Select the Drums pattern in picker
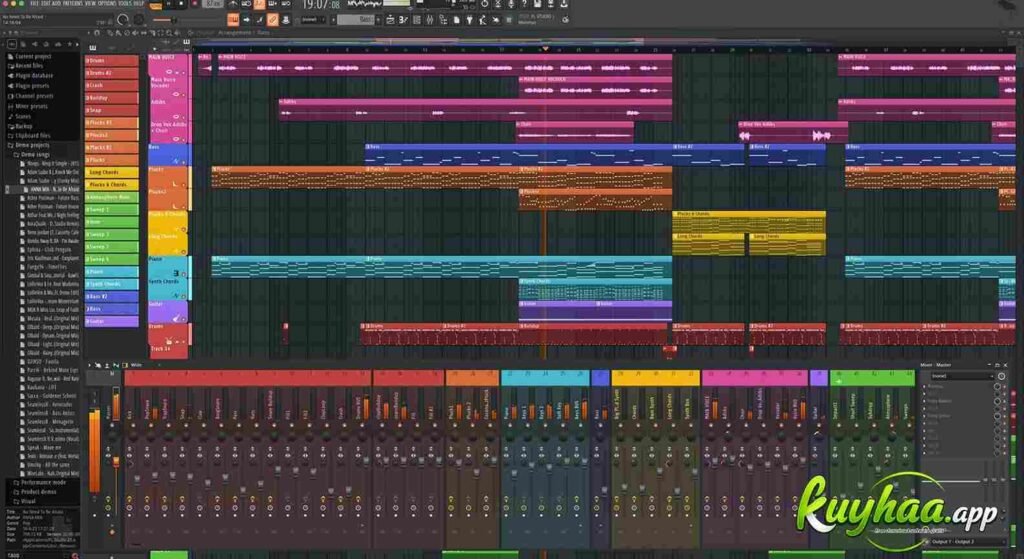This screenshot has width=1024, height=559. coord(112,61)
